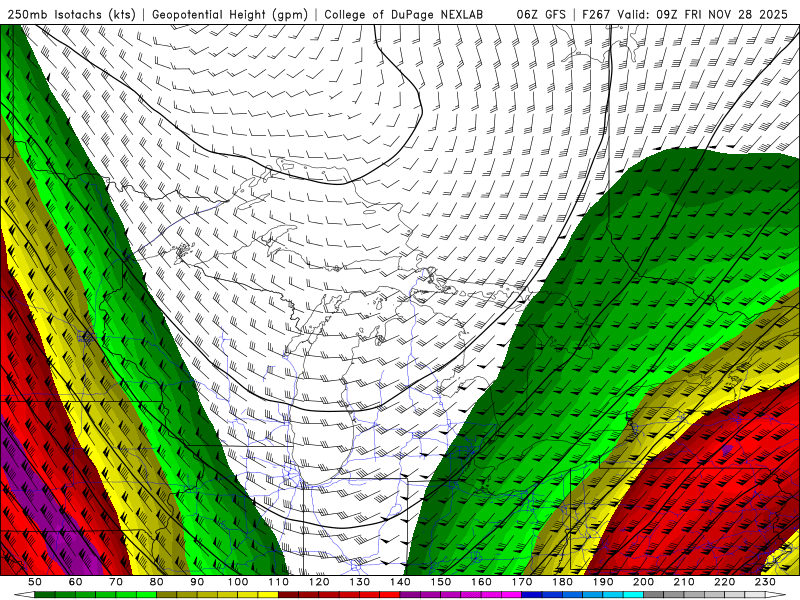
Task: Click the olive swatch starting at 80
Action: 166,594
